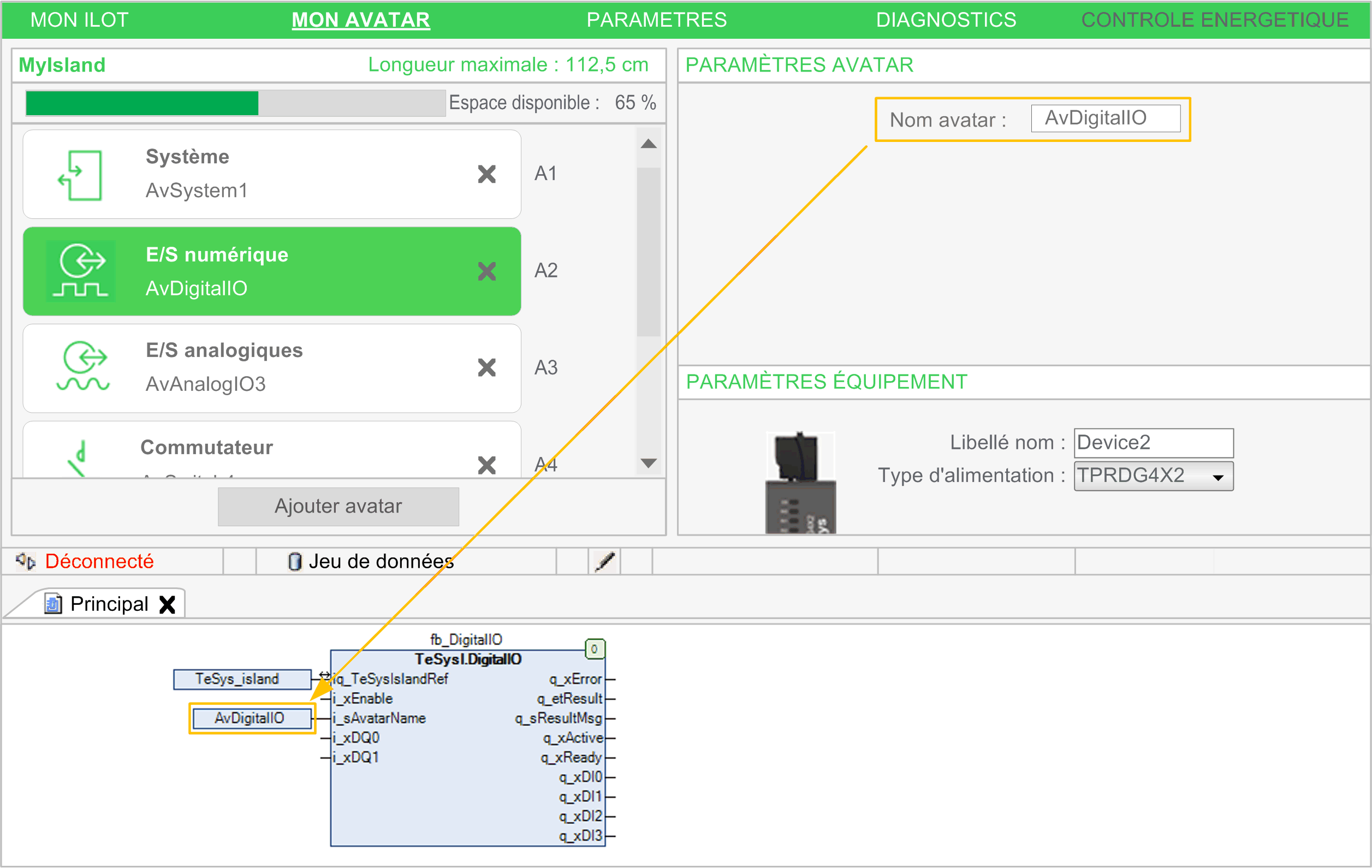Click the Espace disponible progress bar
The image size is (1372, 868).
[235, 103]
